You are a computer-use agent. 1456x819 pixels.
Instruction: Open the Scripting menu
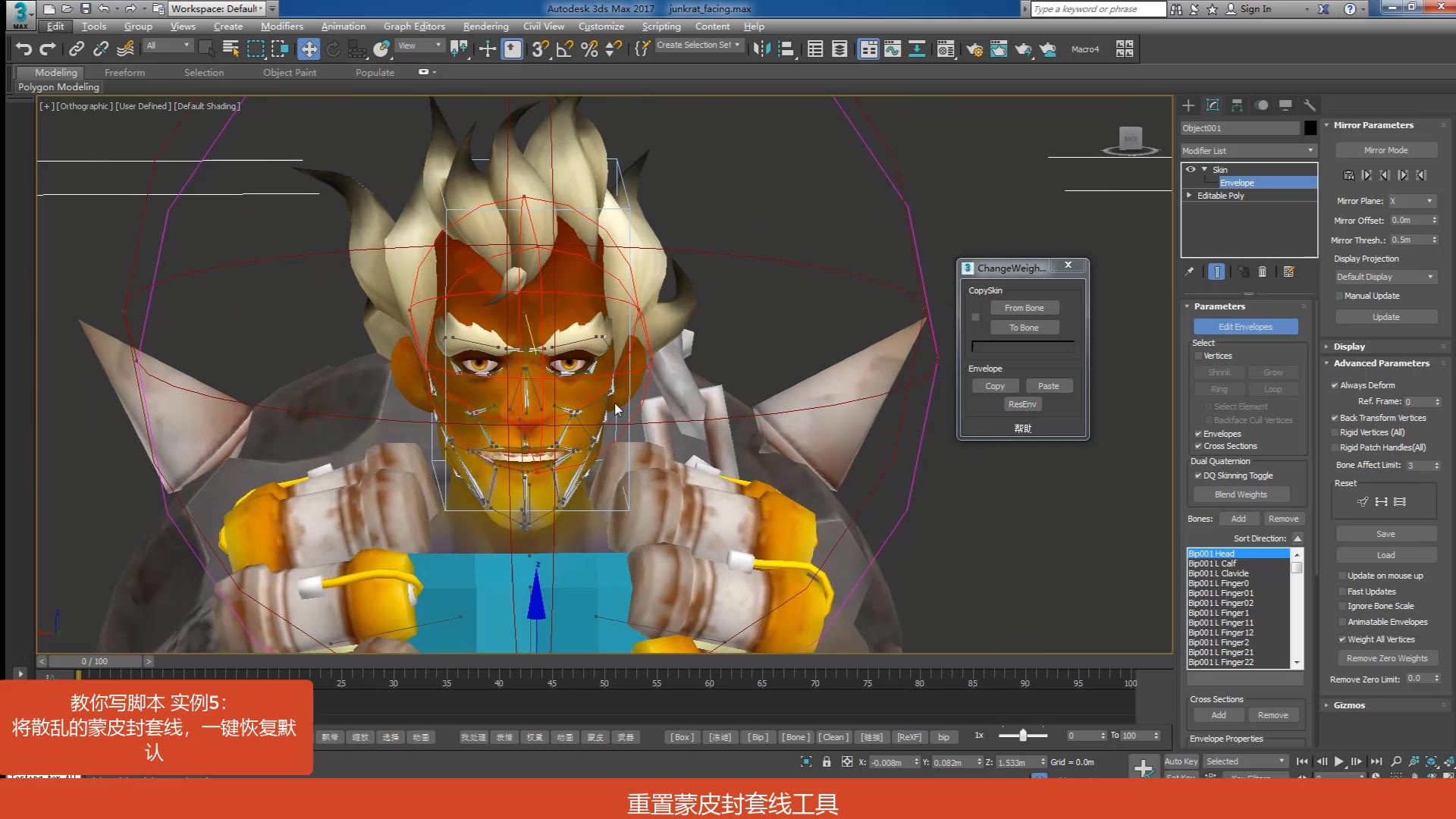click(x=661, y=26)
